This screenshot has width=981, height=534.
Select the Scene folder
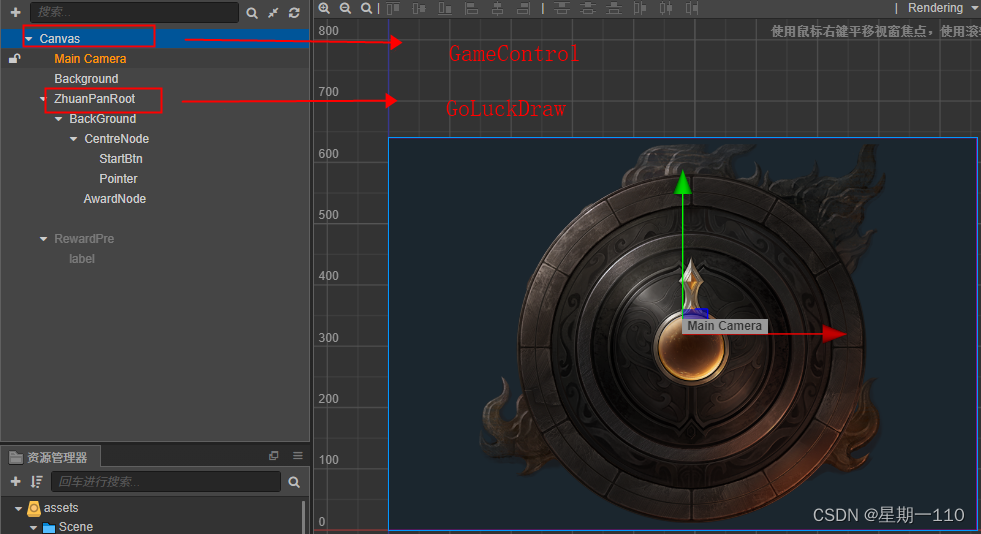click(x=76, y=527)
